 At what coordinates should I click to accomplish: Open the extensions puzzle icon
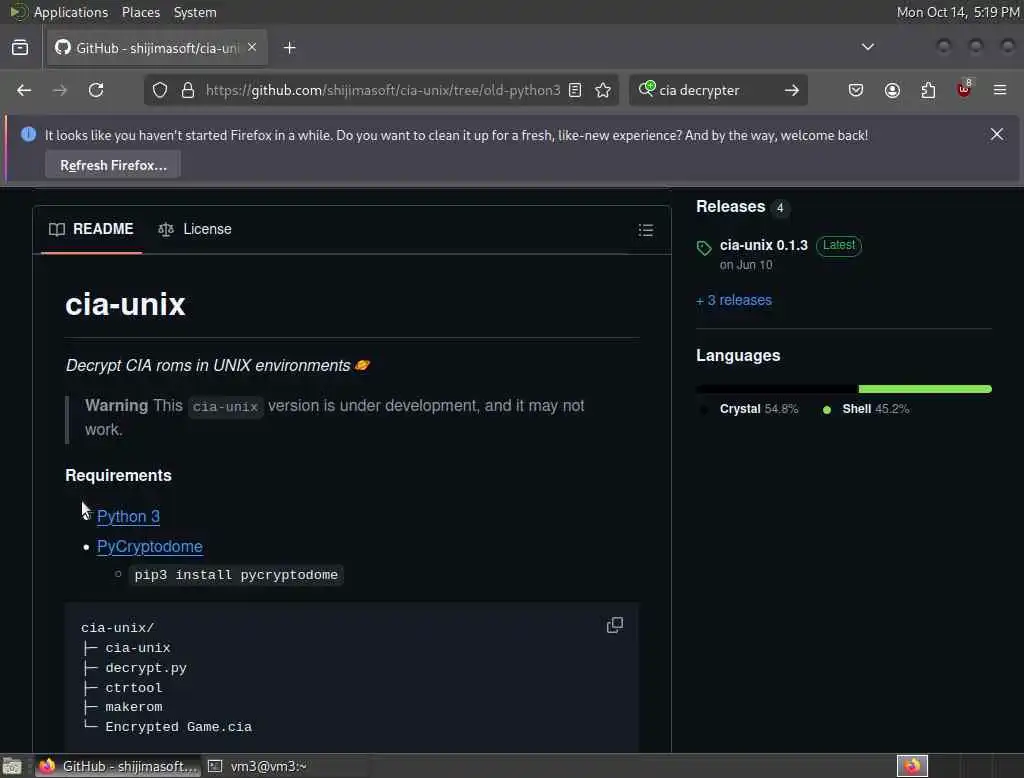tap(928, 90)
